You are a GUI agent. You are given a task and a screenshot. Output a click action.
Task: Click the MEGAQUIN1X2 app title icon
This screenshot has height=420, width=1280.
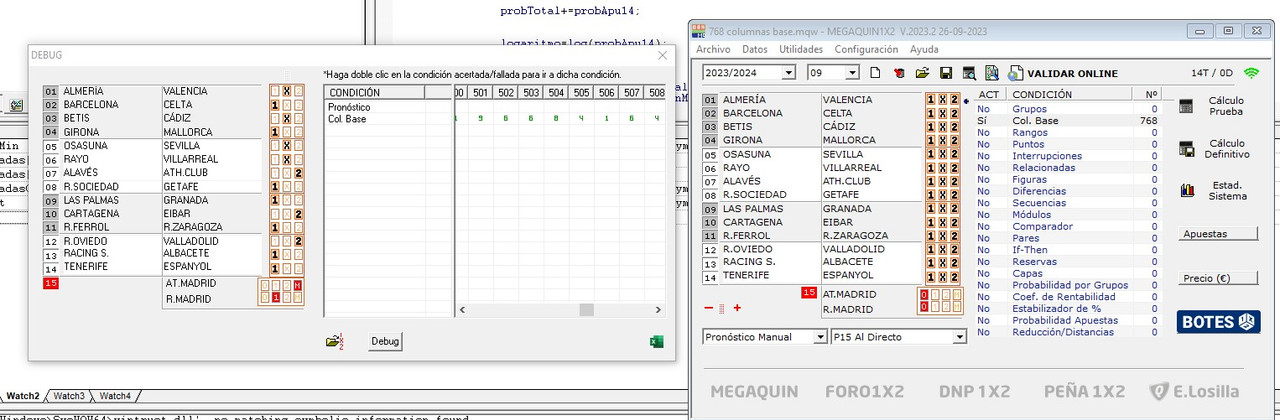[x=699, y=30]
